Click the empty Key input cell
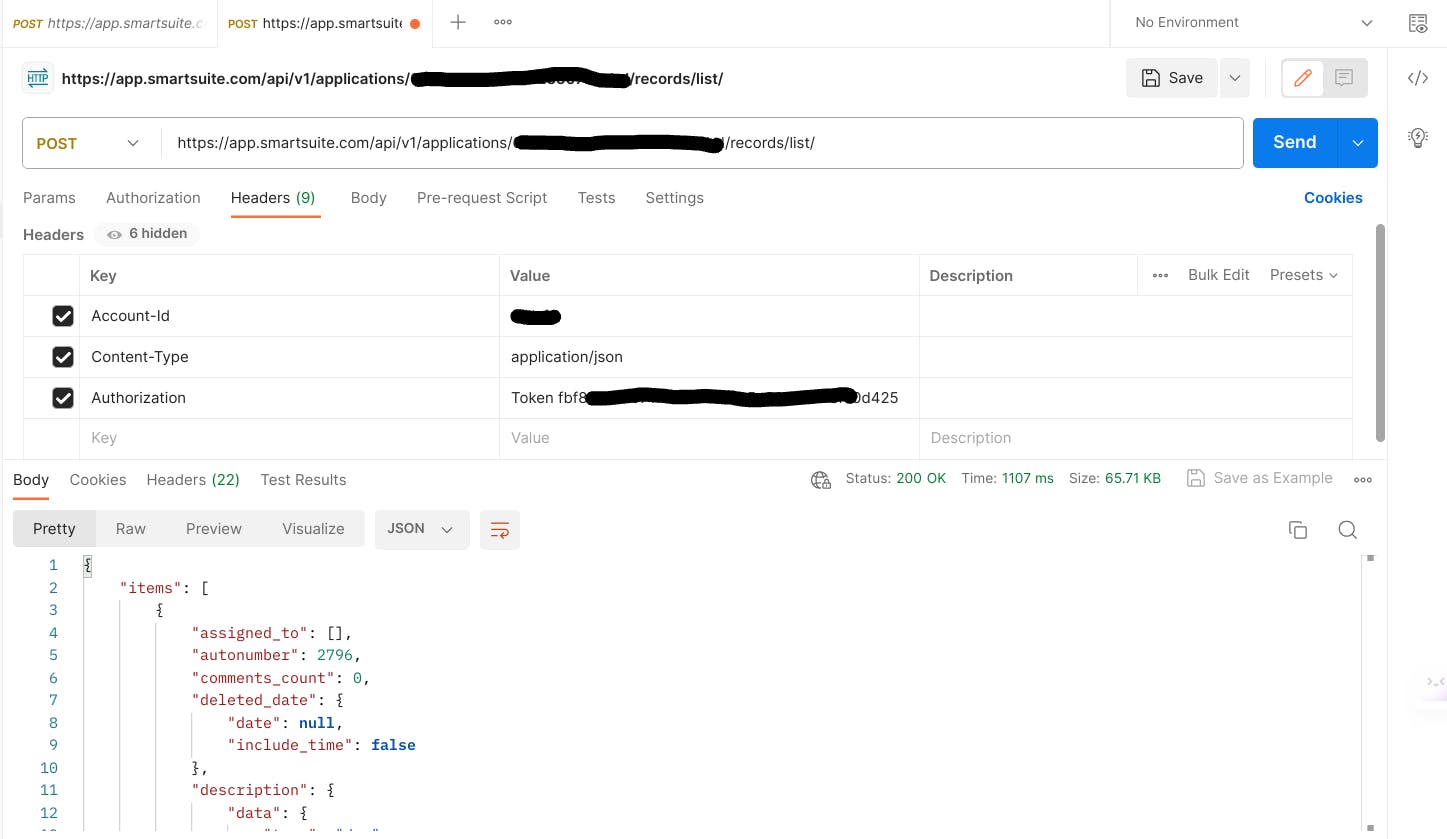This screenshot has width=1447, height=839. click(289, 438)
